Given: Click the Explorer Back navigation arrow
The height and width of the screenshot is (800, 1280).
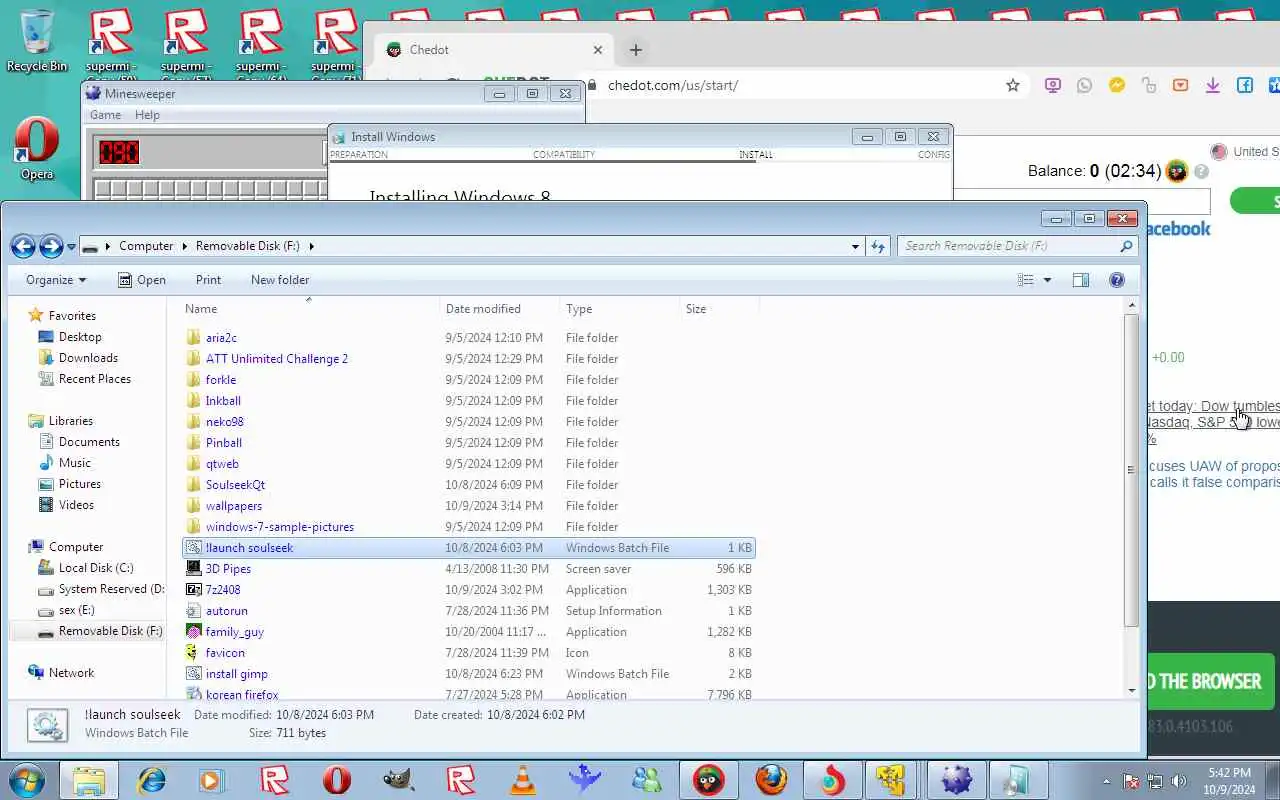Looking at the screenshot, I should [x=23, y=246].
